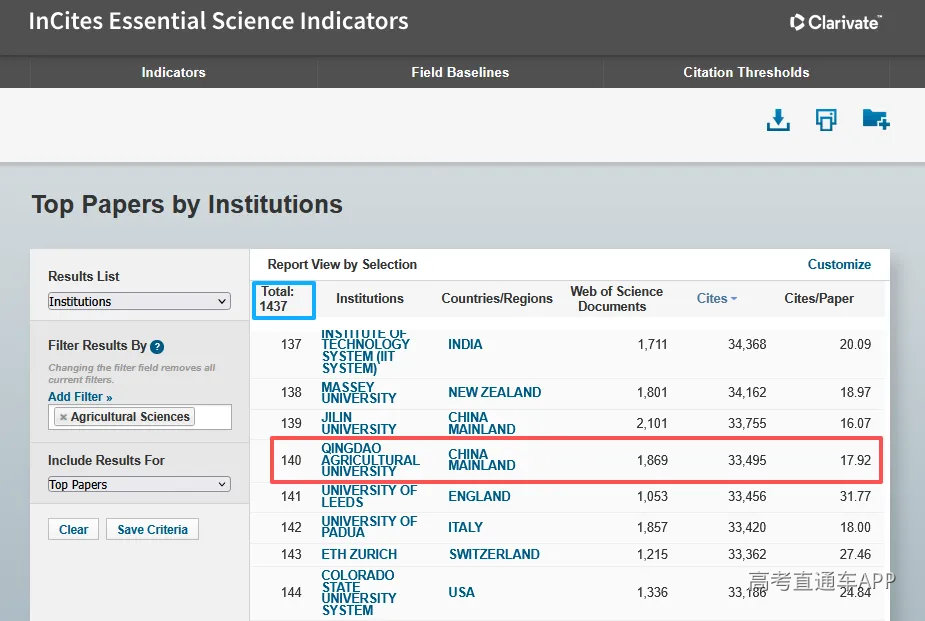Click the Customize link
Screen dimensions: 925x621
click(839, 264)
